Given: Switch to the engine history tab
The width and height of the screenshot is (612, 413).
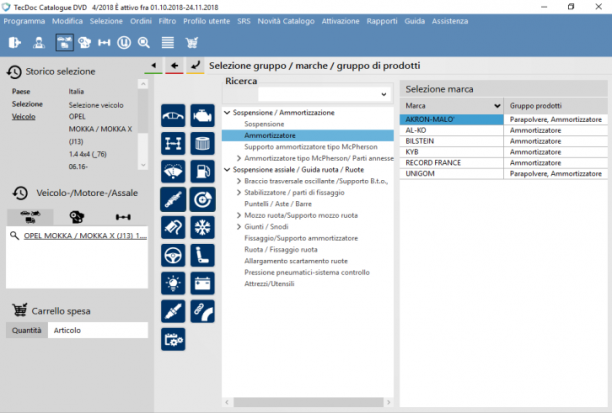Looking at the screenshot, I should point(77,217).
